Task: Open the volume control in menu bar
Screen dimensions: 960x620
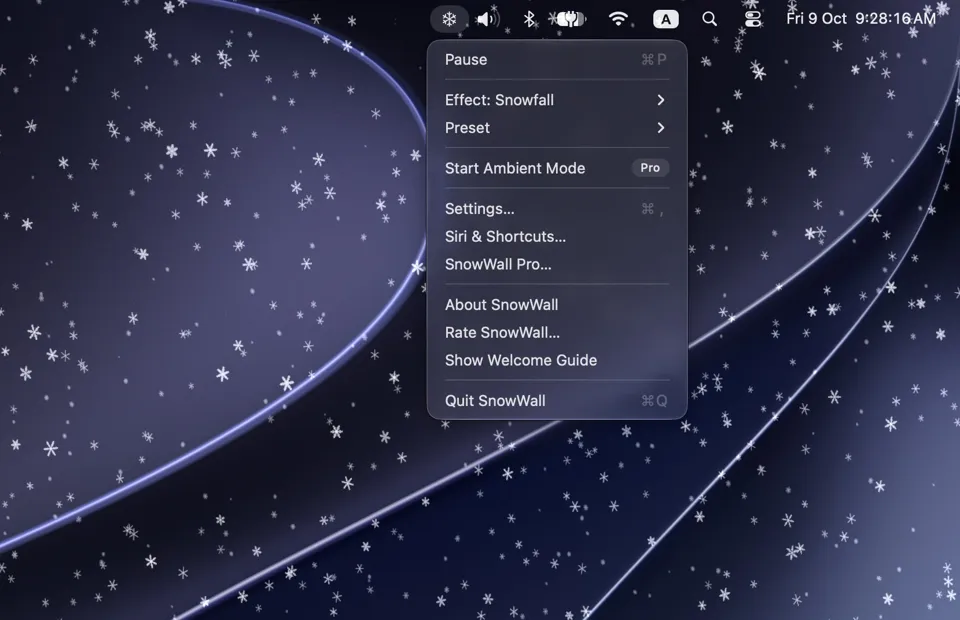Action: tap(487, 19)
